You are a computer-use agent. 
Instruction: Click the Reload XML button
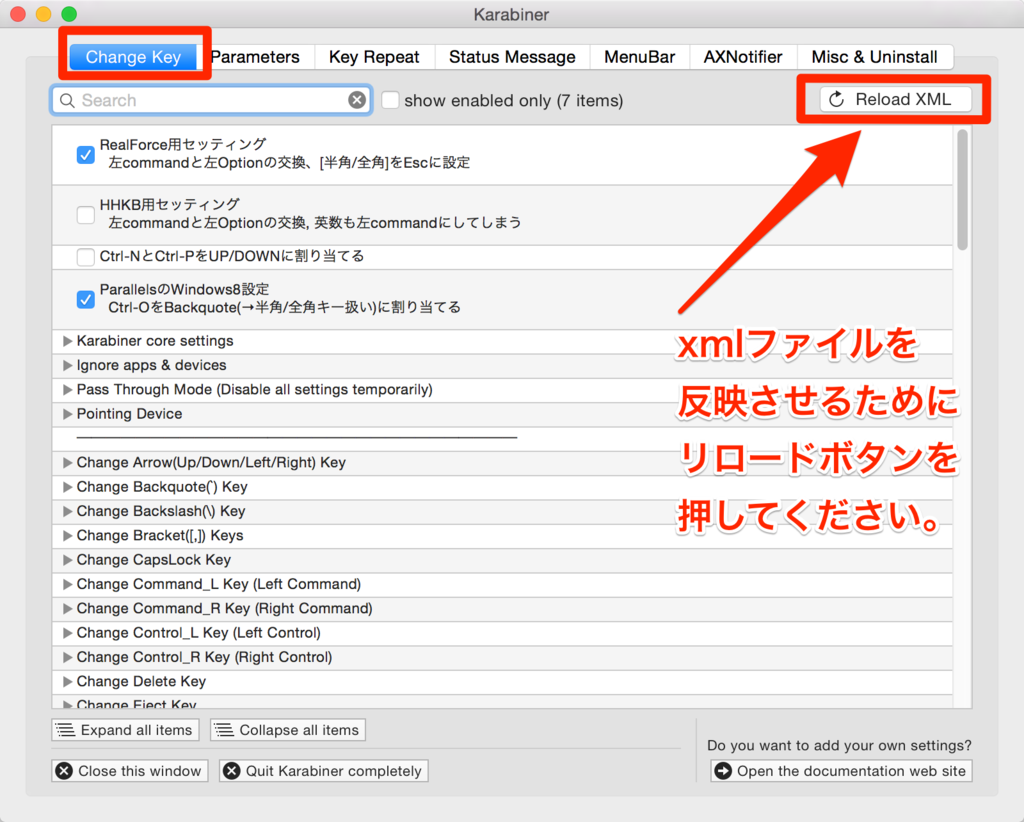pos(896,99)
